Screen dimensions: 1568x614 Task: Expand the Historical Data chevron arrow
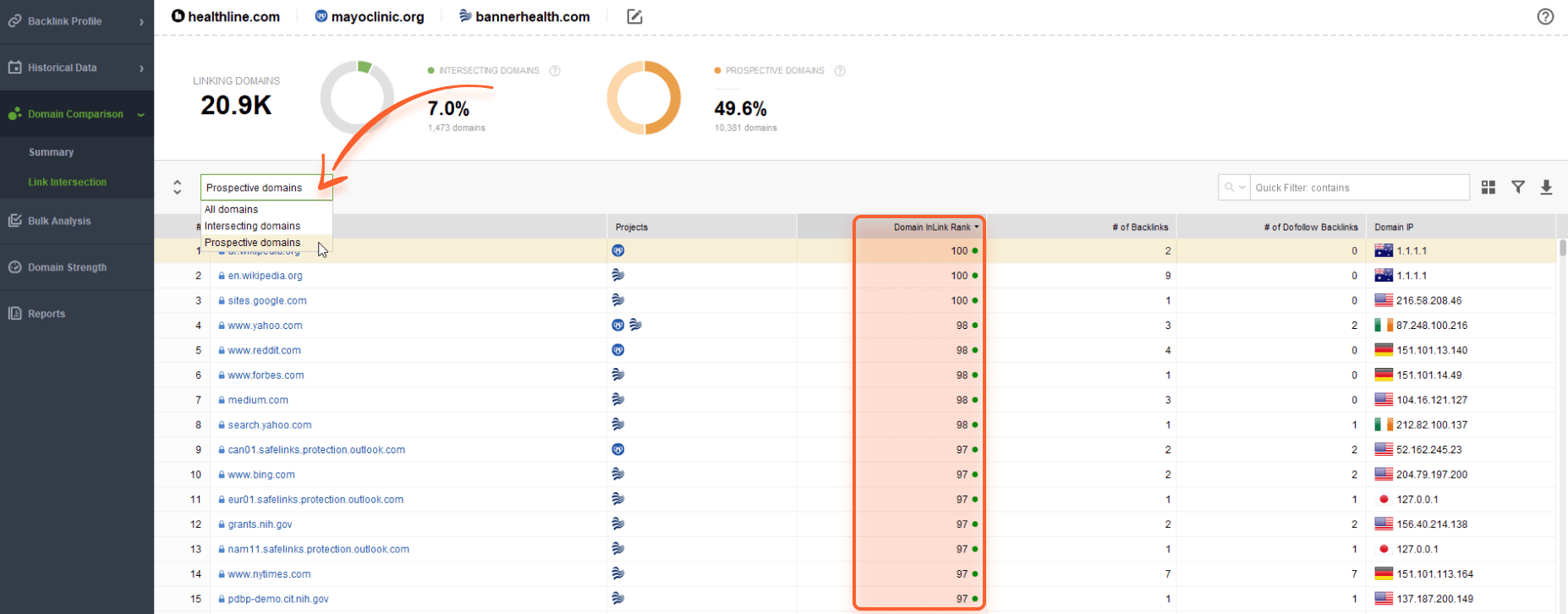coord(141,69)
